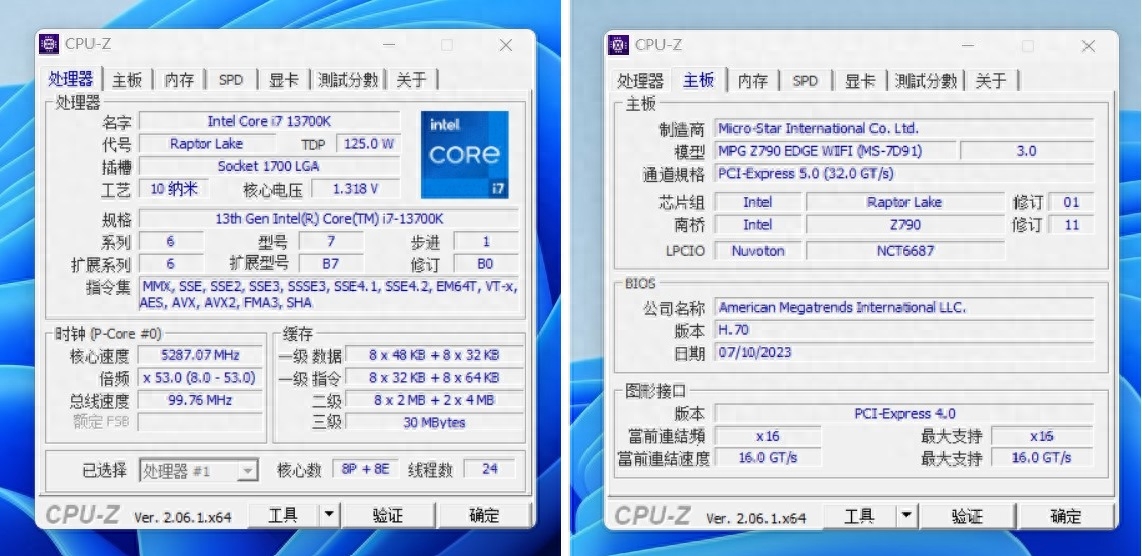1142x556 pixels.
Task: Close the right CPU-Z window
Action: tap(1088, 46)
